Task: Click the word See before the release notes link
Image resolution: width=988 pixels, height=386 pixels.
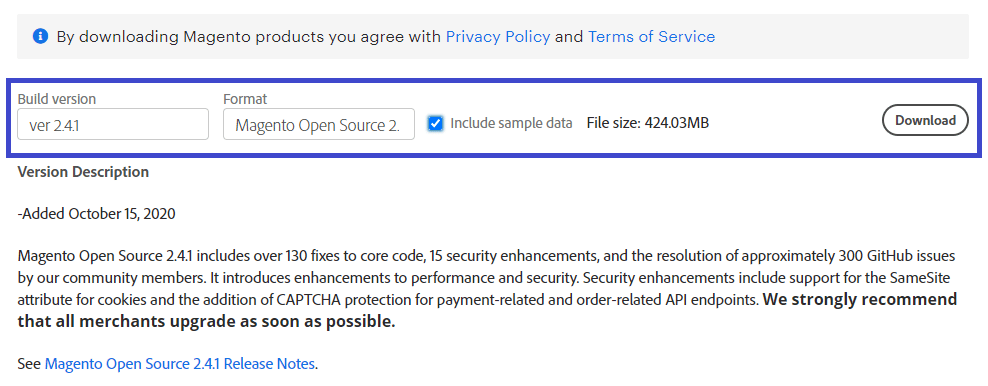Action: (x=30, y=363)
